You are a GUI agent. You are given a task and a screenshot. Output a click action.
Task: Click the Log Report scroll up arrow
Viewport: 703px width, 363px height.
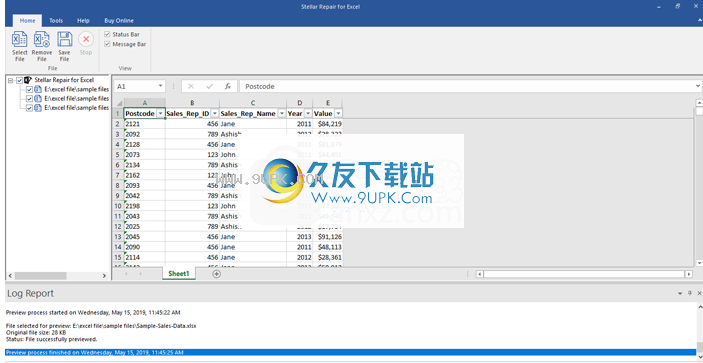point(699,307)
